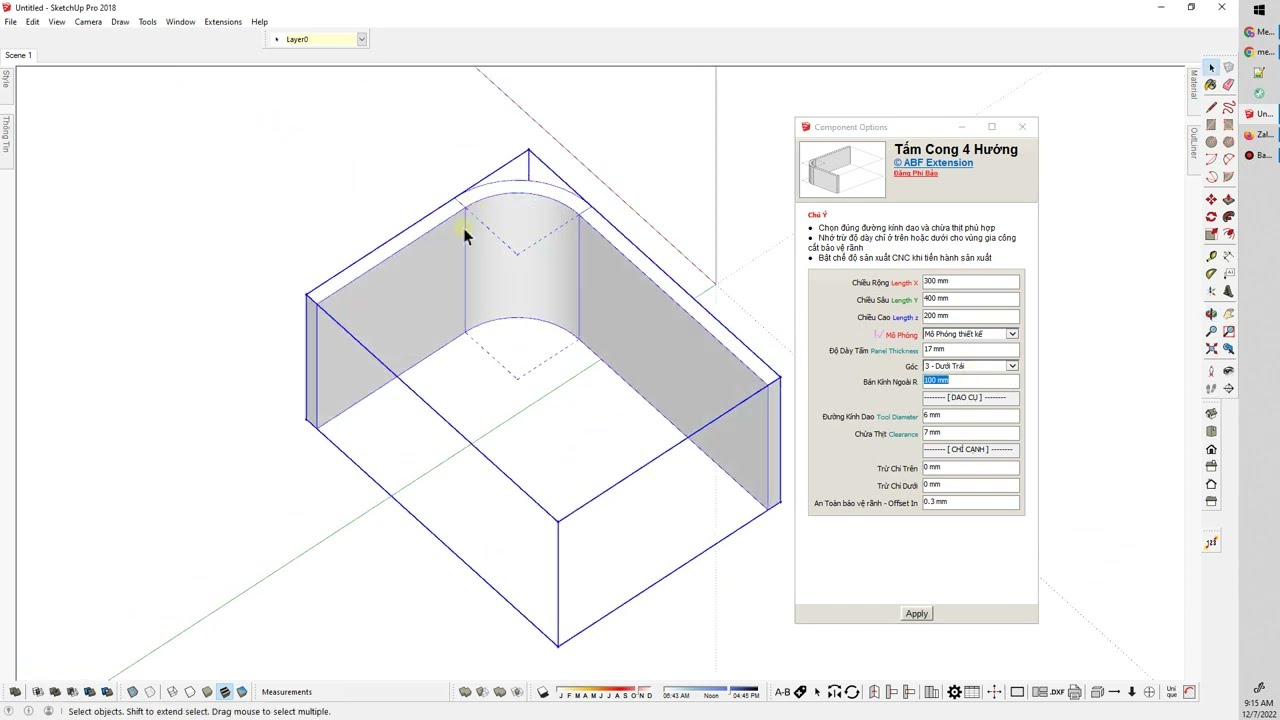
Task: Select the Protractor tool
Action: coord(1211,273)
